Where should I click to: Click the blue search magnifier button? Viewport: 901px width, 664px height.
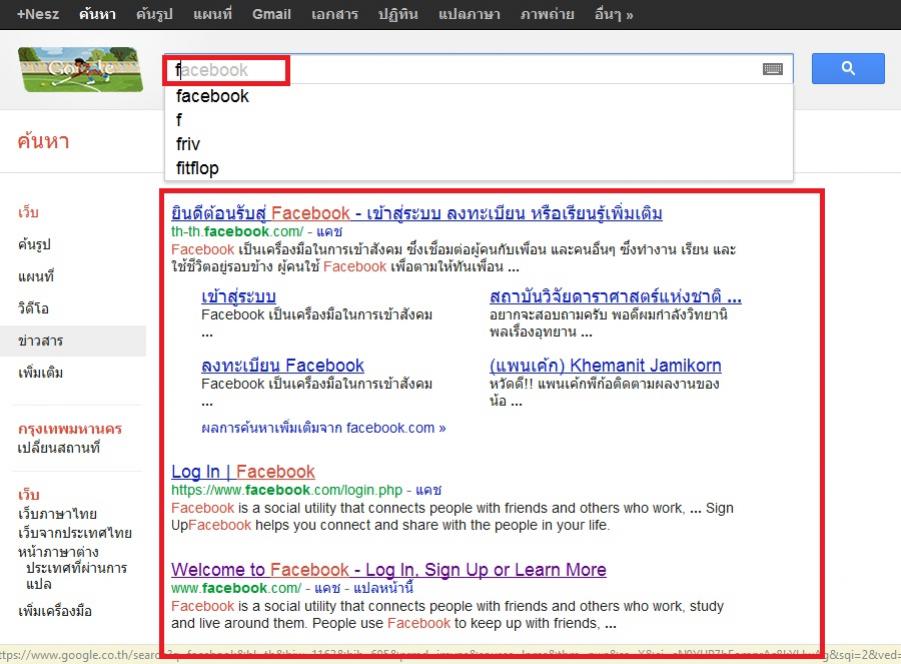click(x=848, y=69)
